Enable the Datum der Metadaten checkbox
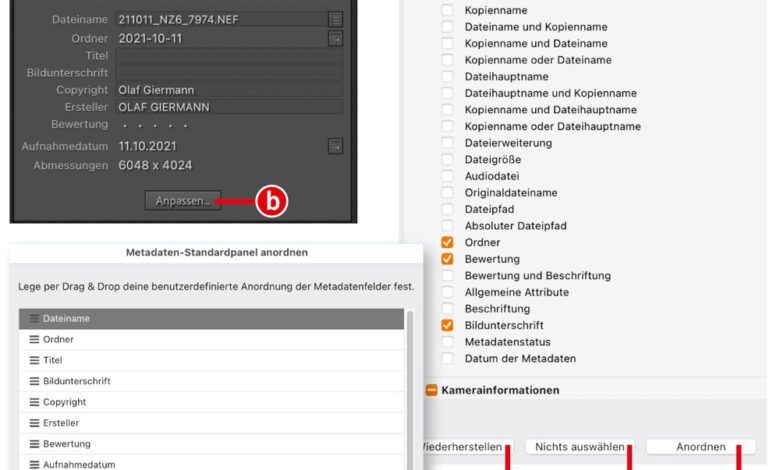 [447, 358]
